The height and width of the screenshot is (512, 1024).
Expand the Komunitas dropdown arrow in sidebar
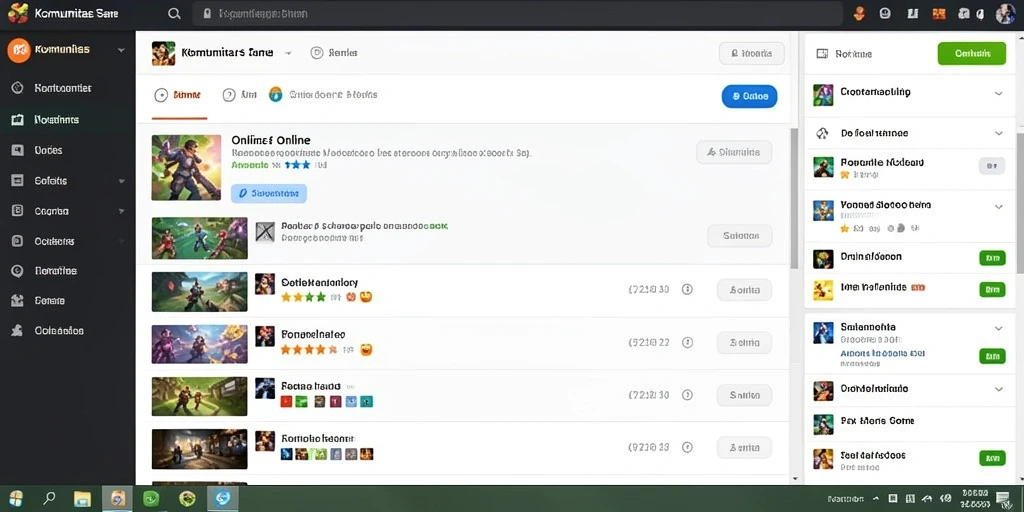121,50
